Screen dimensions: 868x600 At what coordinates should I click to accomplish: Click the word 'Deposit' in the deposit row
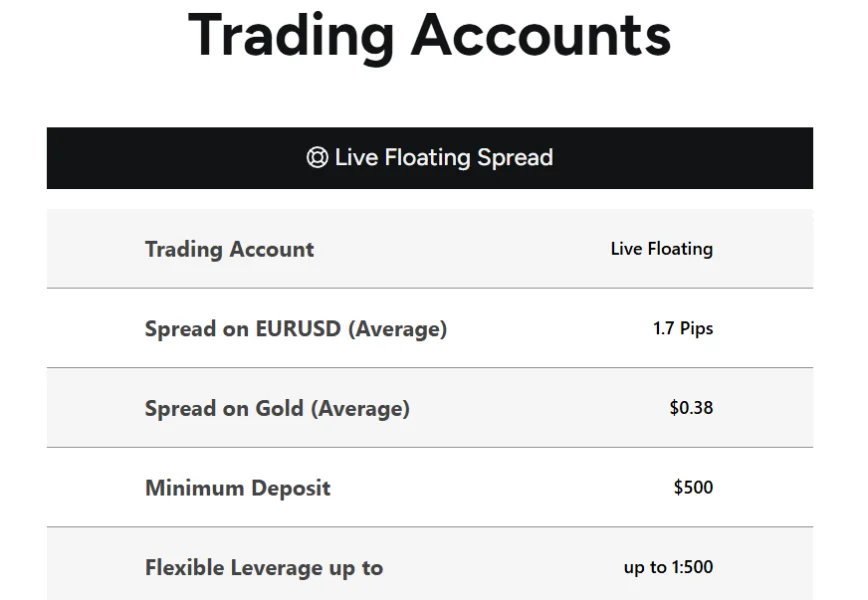290,488
